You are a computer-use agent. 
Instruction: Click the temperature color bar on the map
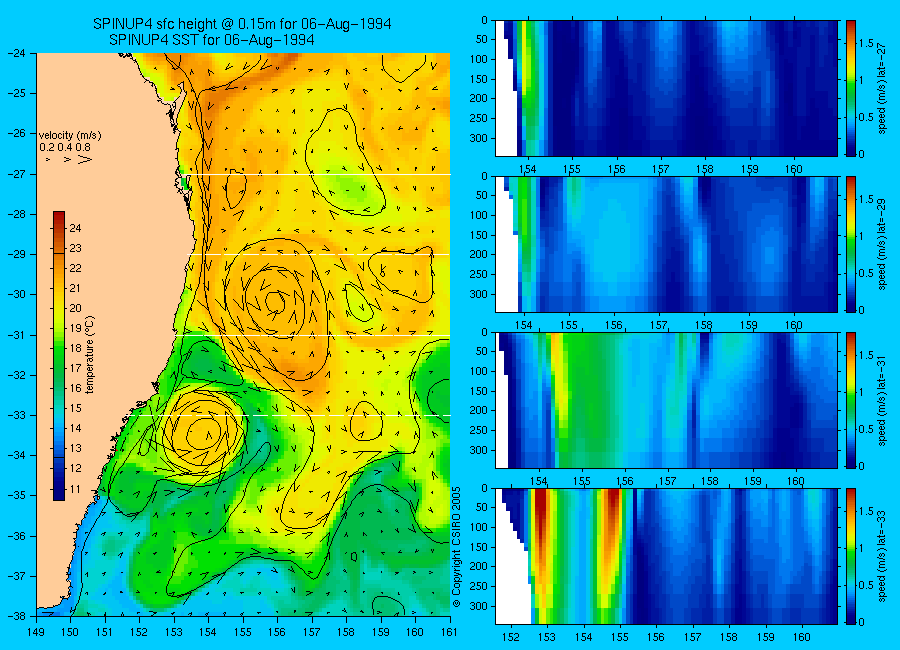pos(59,356)
